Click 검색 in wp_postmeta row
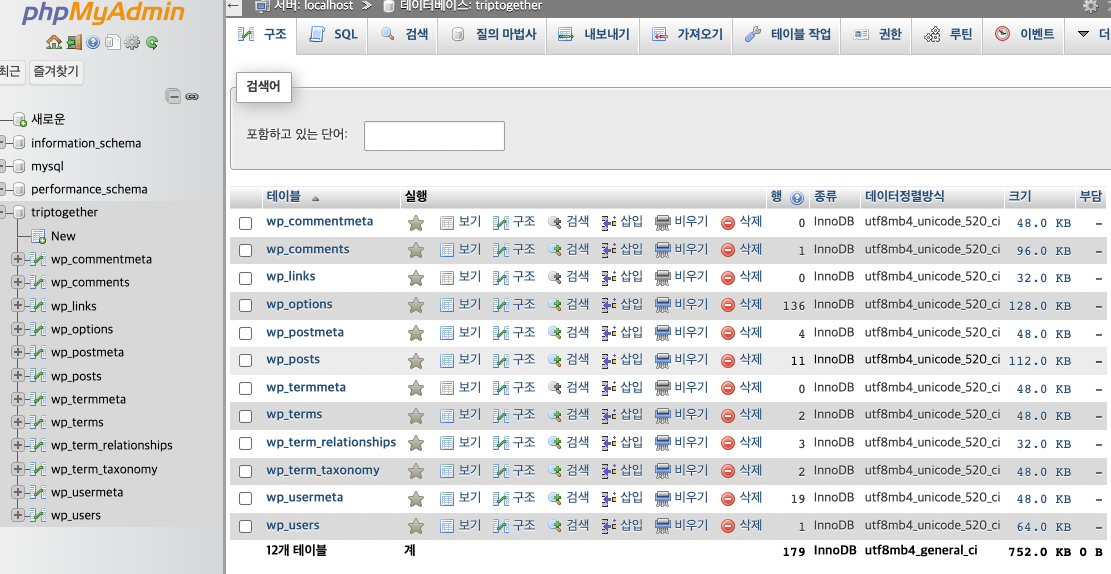This screenshot has width=1111, height=574. [x=568, y=332]
